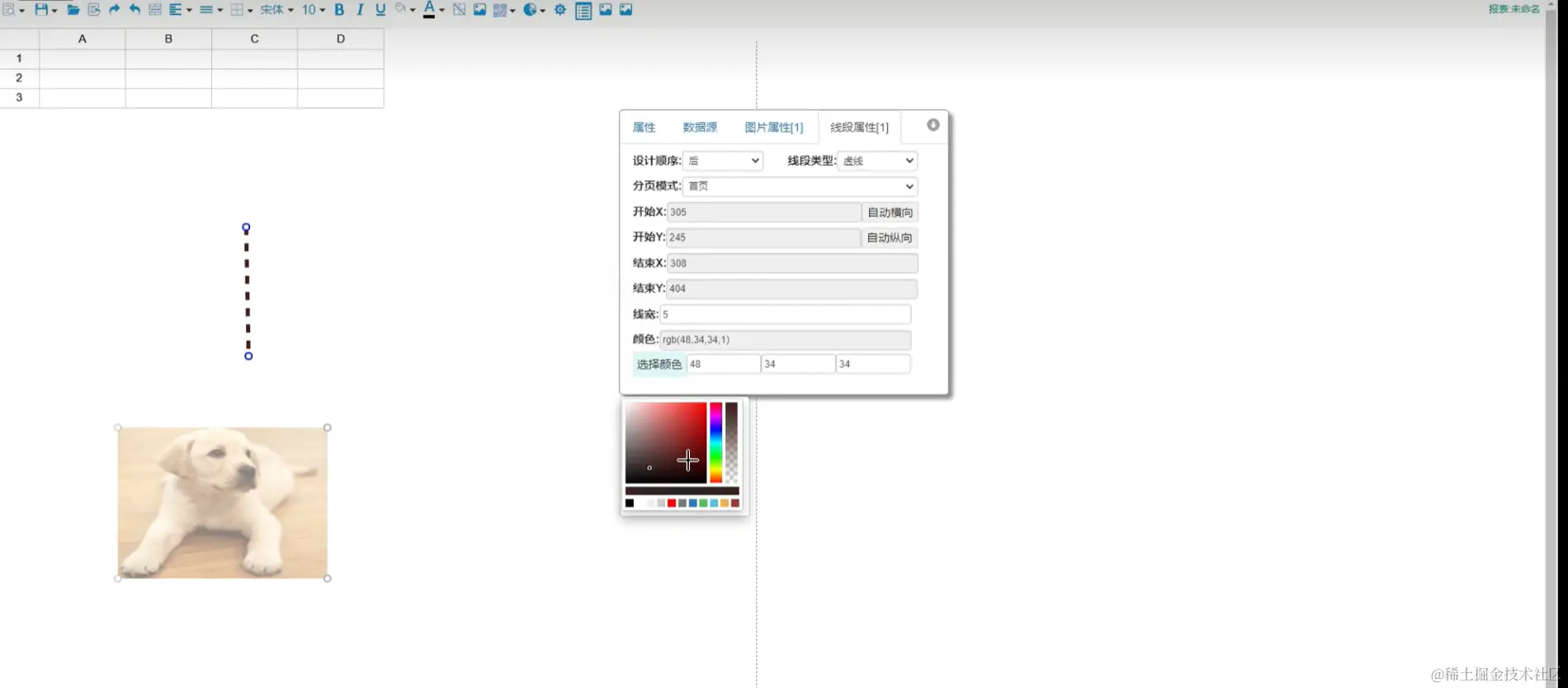Click cell A1 in the grid

click(83, 59)
